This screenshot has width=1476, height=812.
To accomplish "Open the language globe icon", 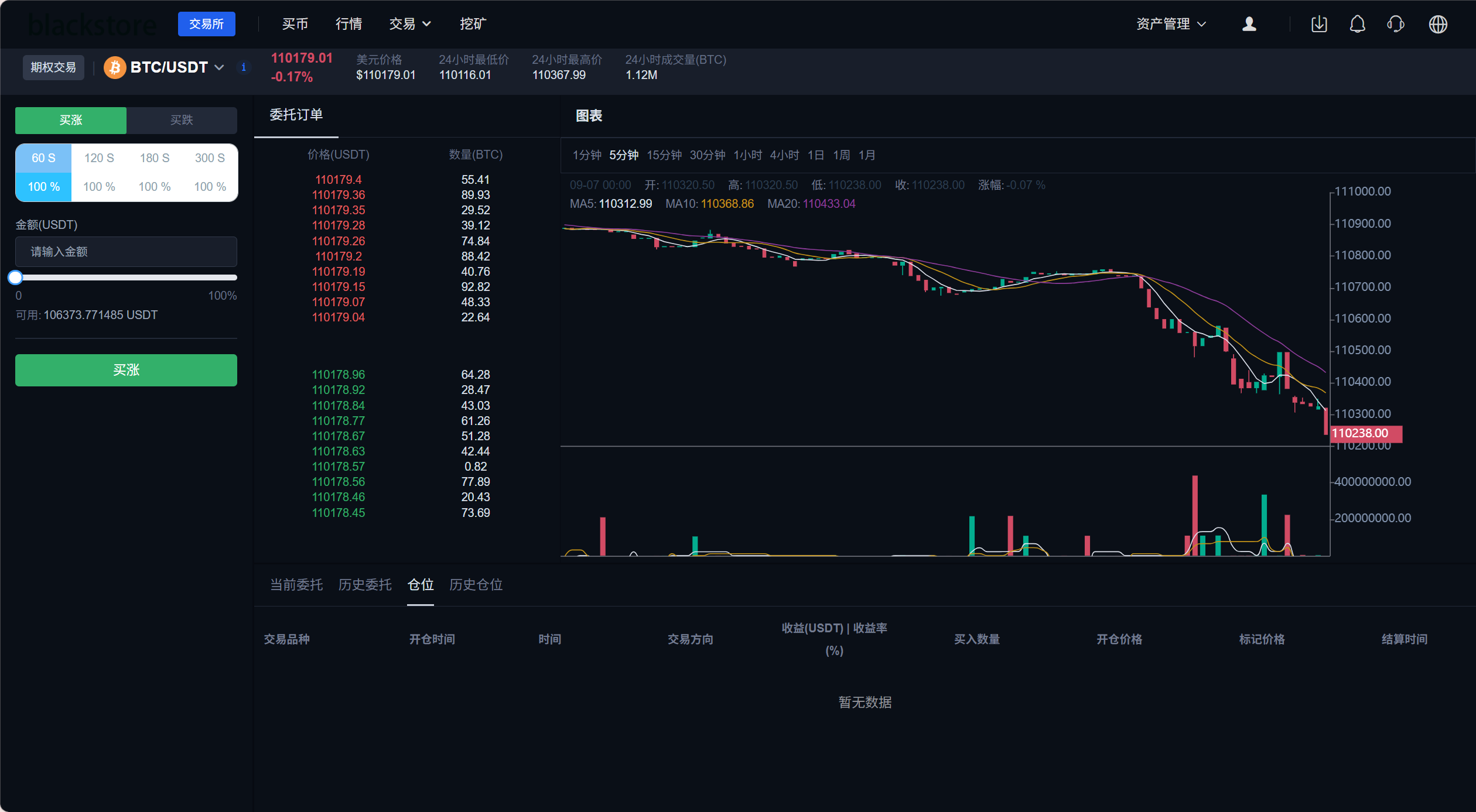I will tap(1437, 24).
